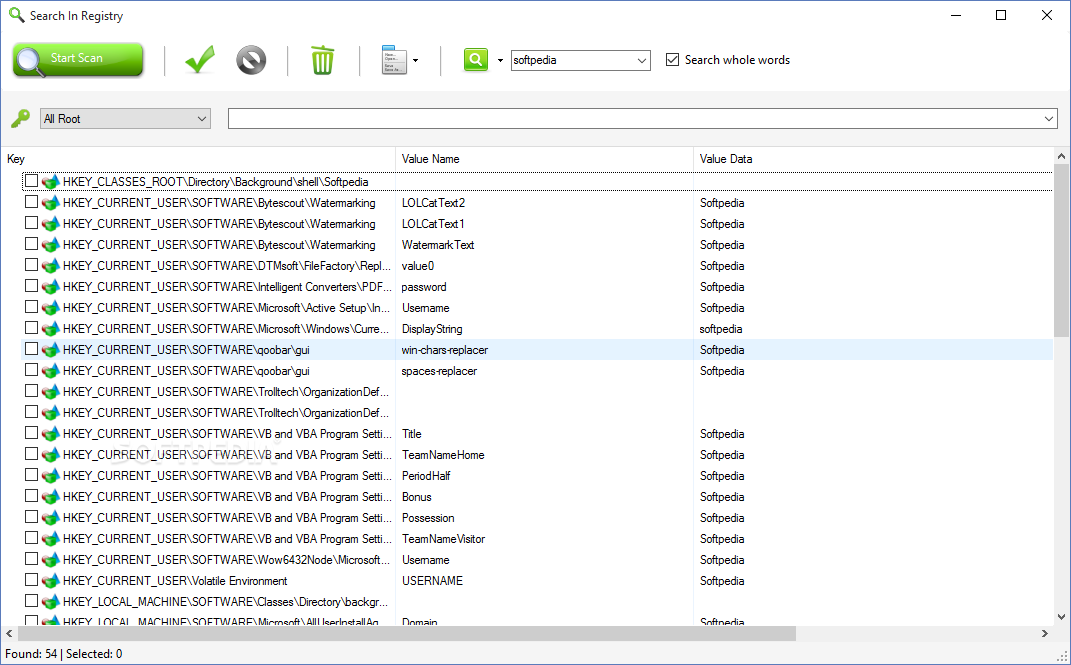Click the file document menu icon
The width and height of the screenshot is (1071, 665).
[x=394, y=60]
